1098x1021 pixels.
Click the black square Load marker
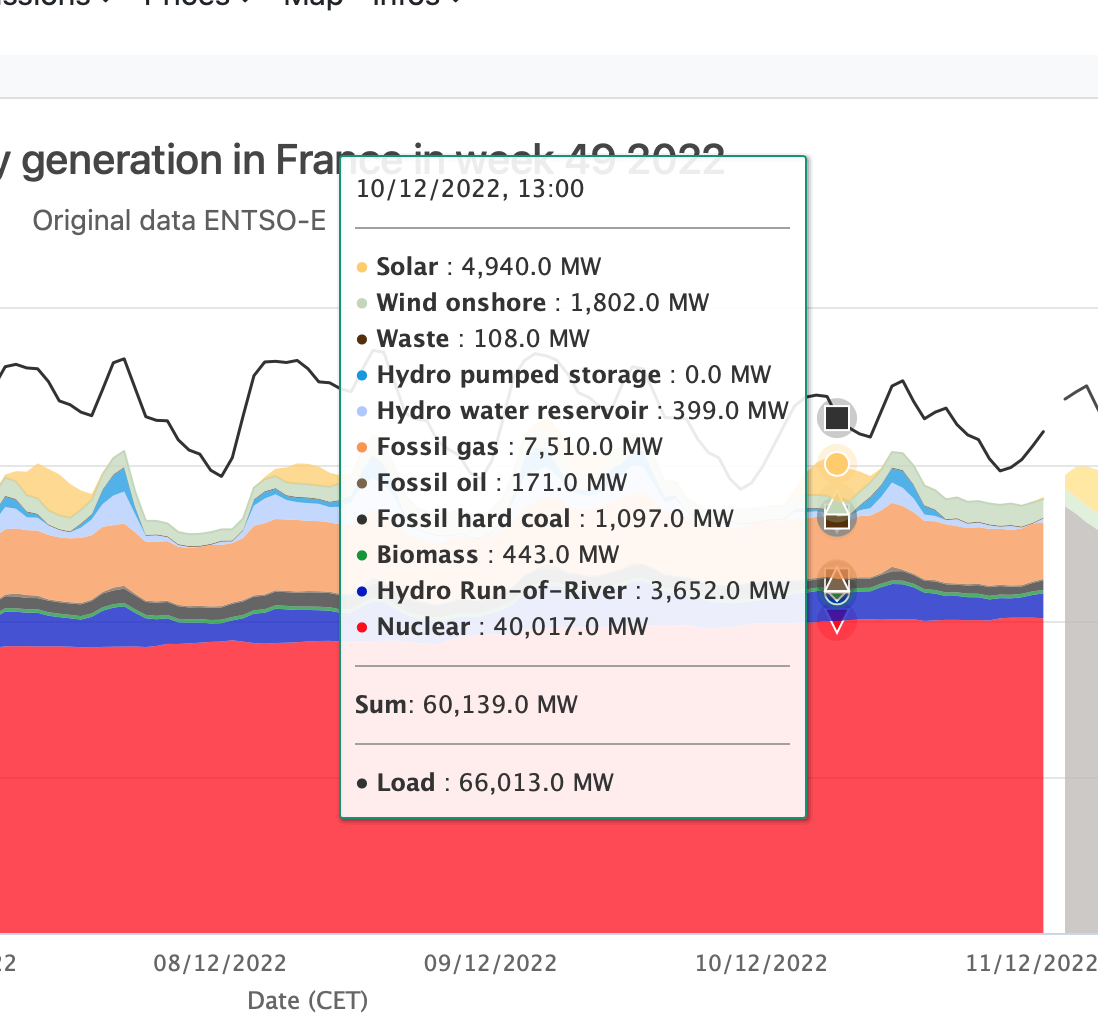tap(837, 418)
